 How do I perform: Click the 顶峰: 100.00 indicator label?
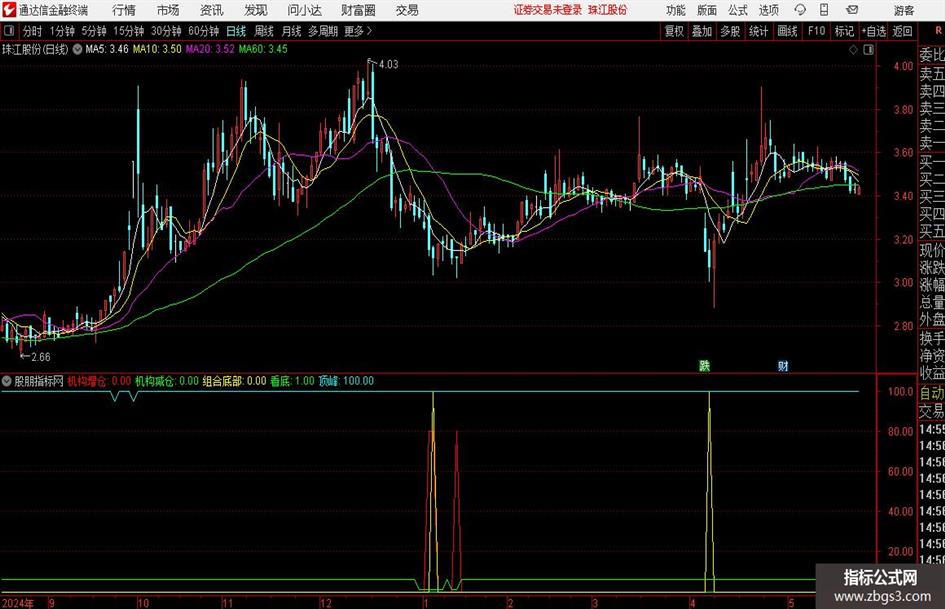(346, 381)
